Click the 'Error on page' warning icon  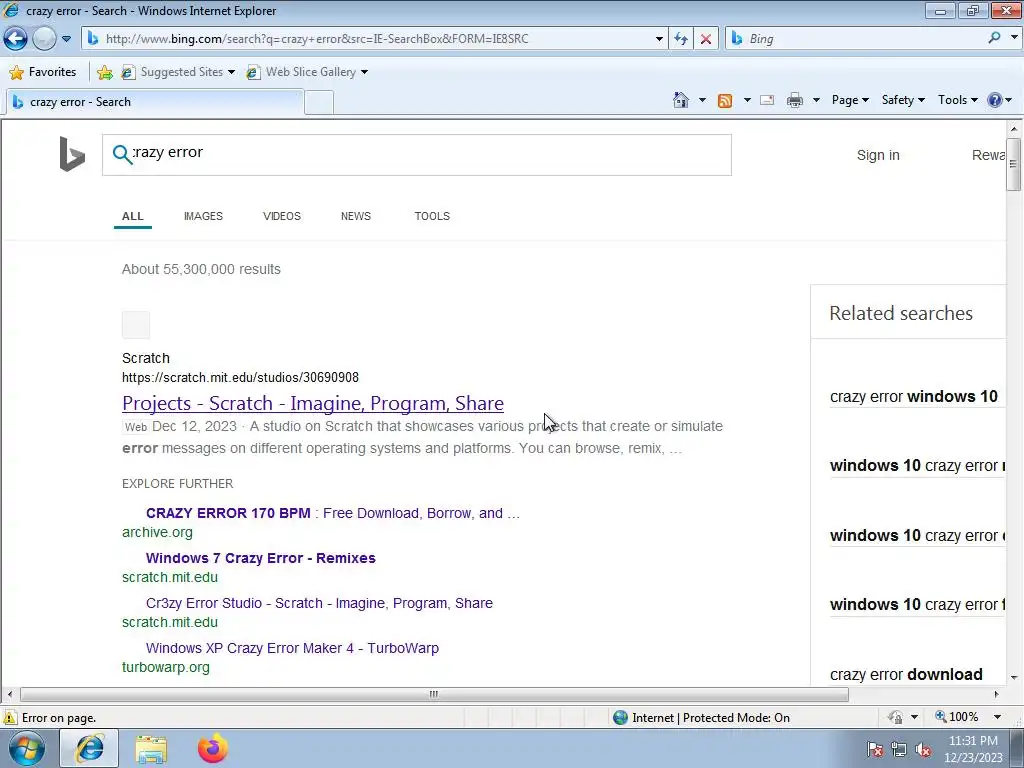[10, 718]
